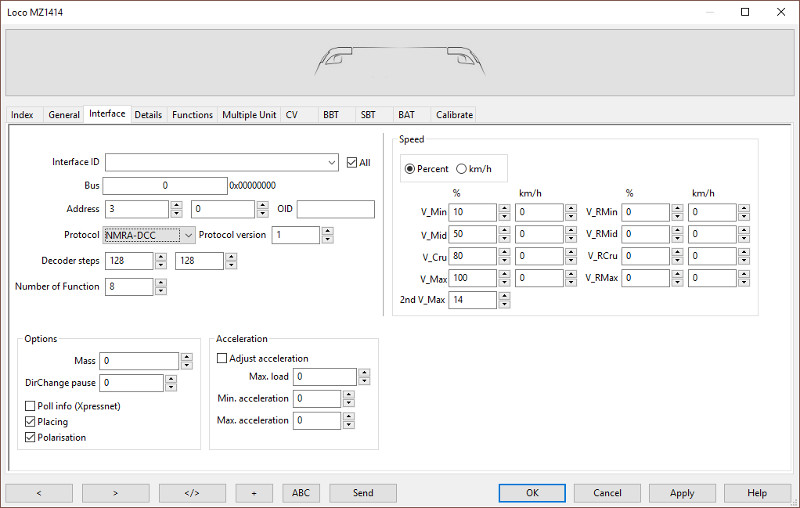Toggle the All checkbox
Screen dimensions: 800x508
click(x=351, y=162)
